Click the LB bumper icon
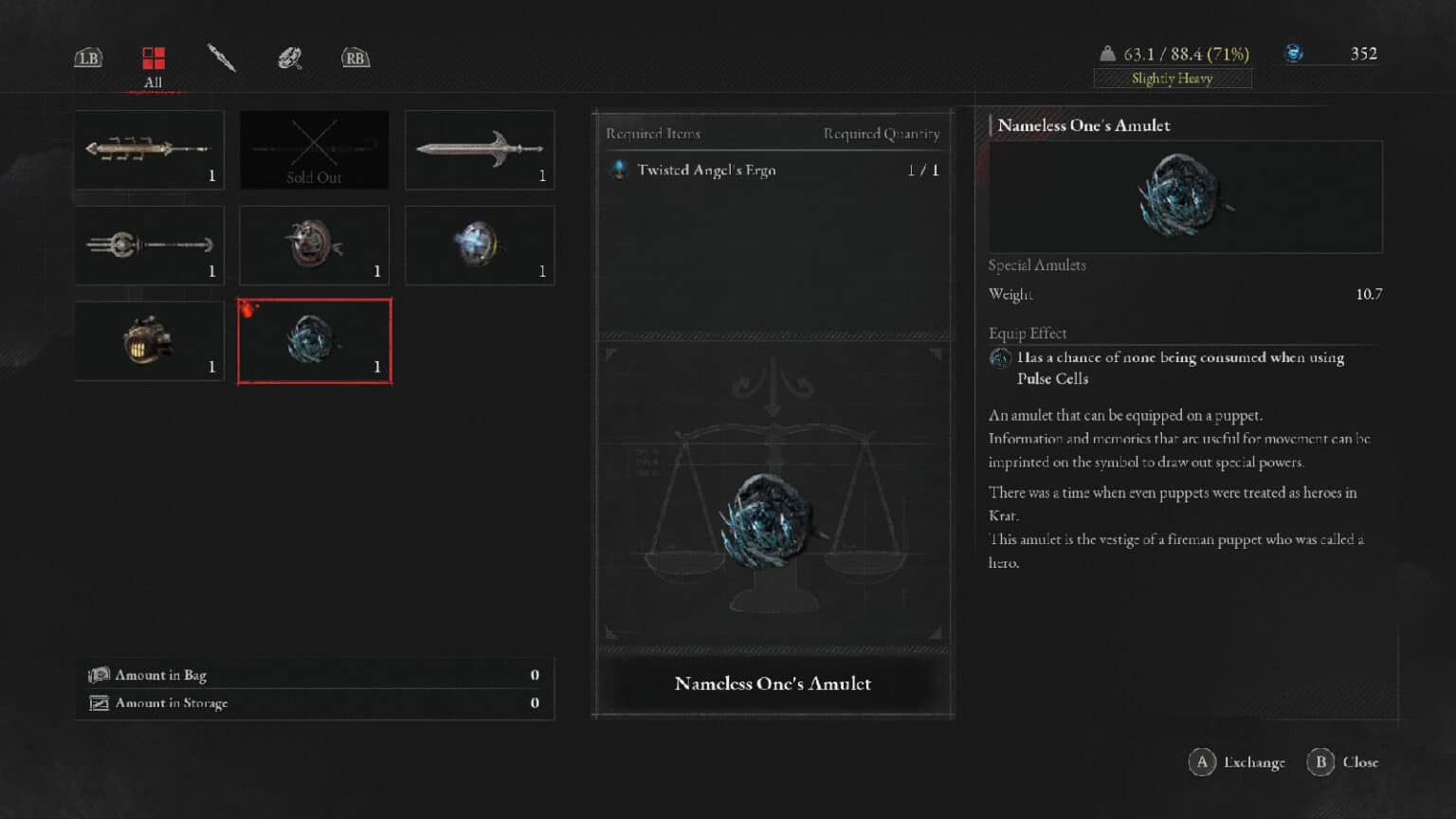Image resolution: width=1456 pixels, height=819 pixels. pyautogui.click(x=88, y=58)
